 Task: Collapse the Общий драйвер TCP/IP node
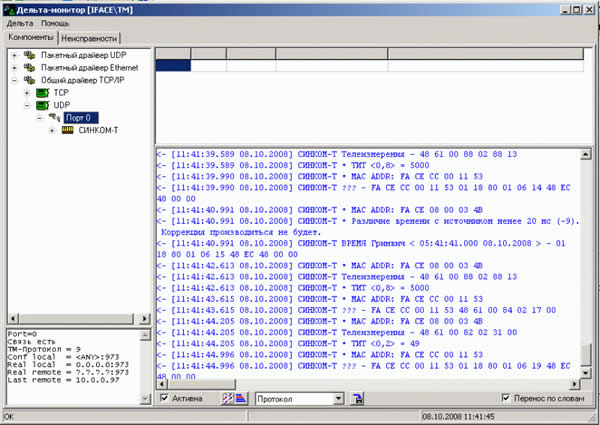point(14,79)
